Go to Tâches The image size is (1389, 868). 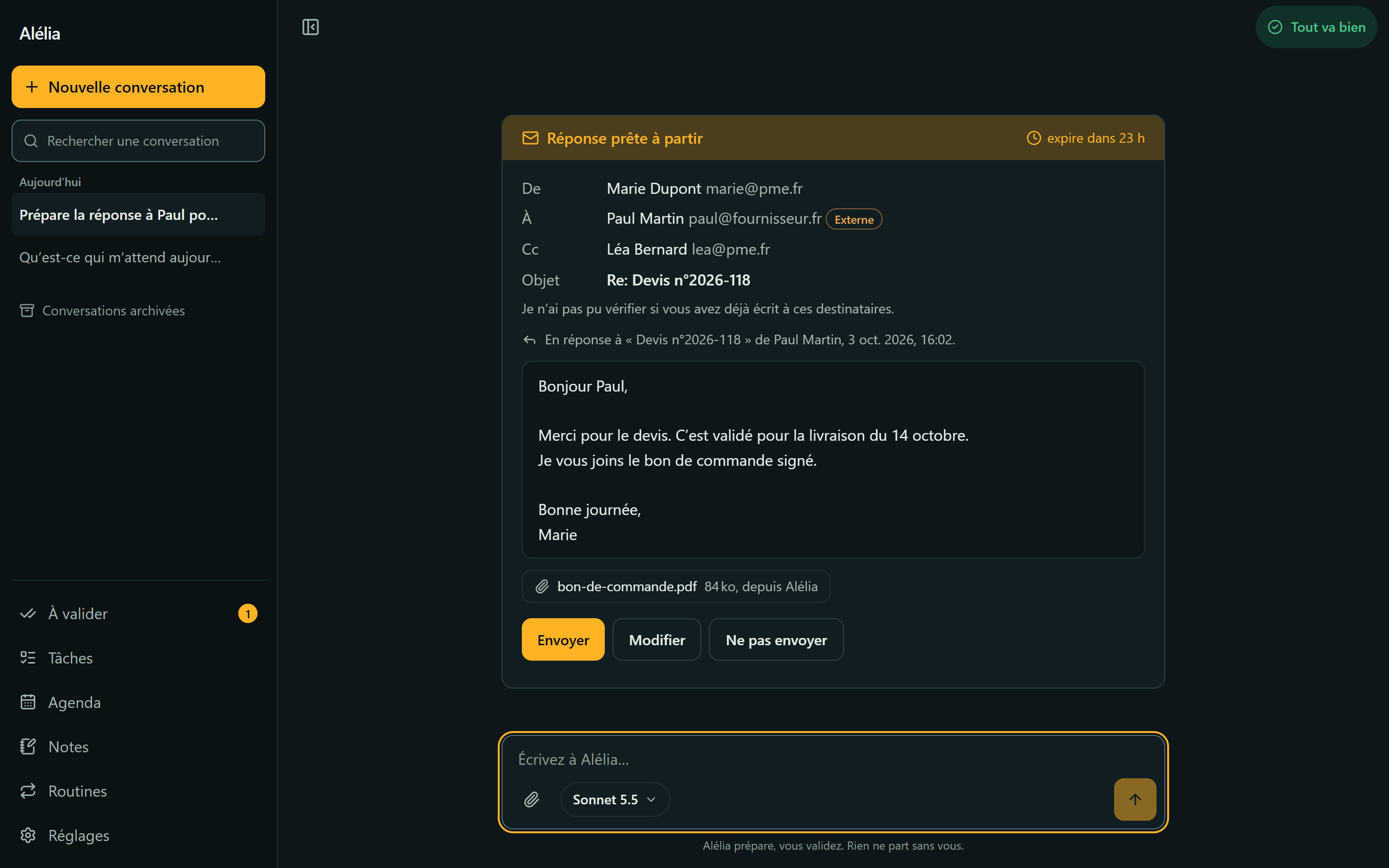coord(138,658)
